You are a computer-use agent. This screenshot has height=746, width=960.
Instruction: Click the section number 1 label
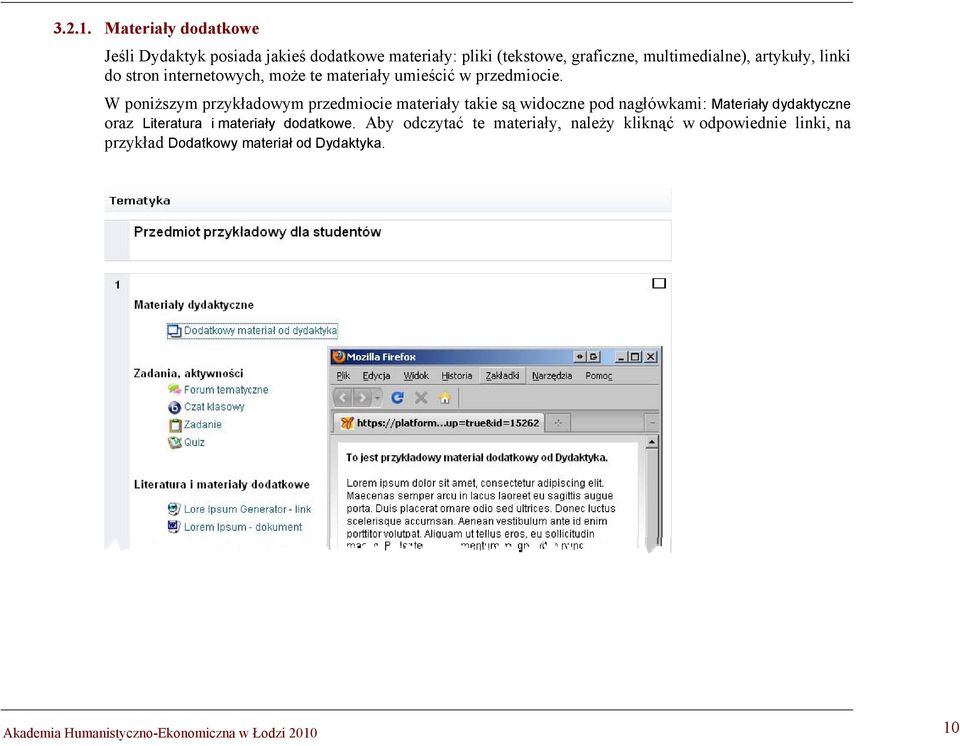click(117, 284)
